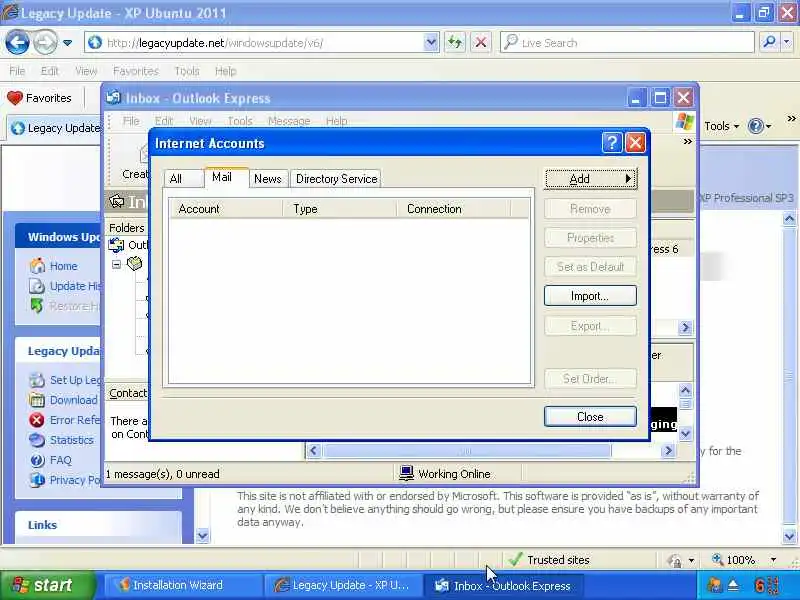
Task: Open the status bar privacy icon dropdown
Action: pos(691,560)
